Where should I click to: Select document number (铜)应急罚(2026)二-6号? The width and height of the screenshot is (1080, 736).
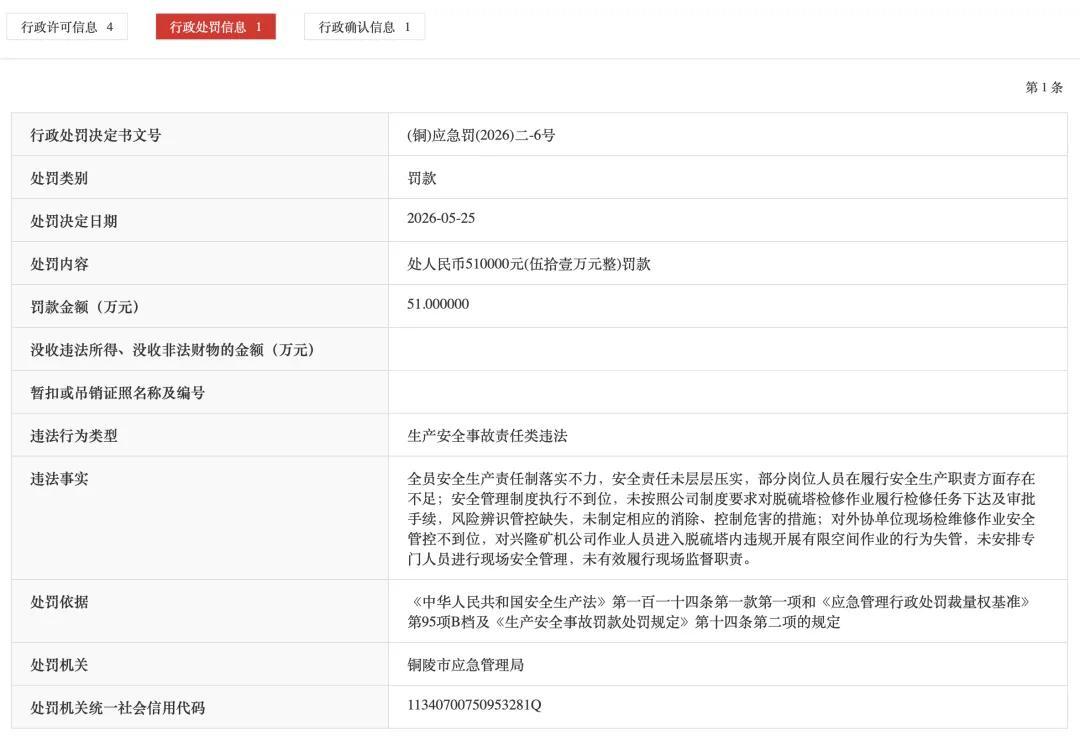(x=481, y=135)
